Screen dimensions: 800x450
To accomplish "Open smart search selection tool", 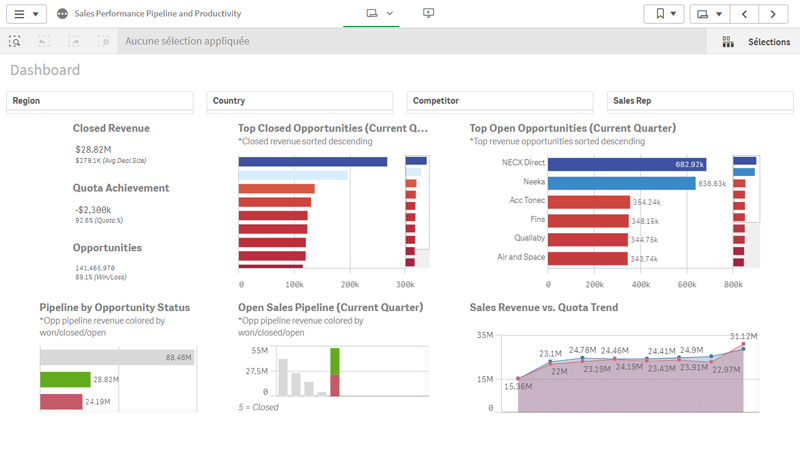I will click(15, 41).
